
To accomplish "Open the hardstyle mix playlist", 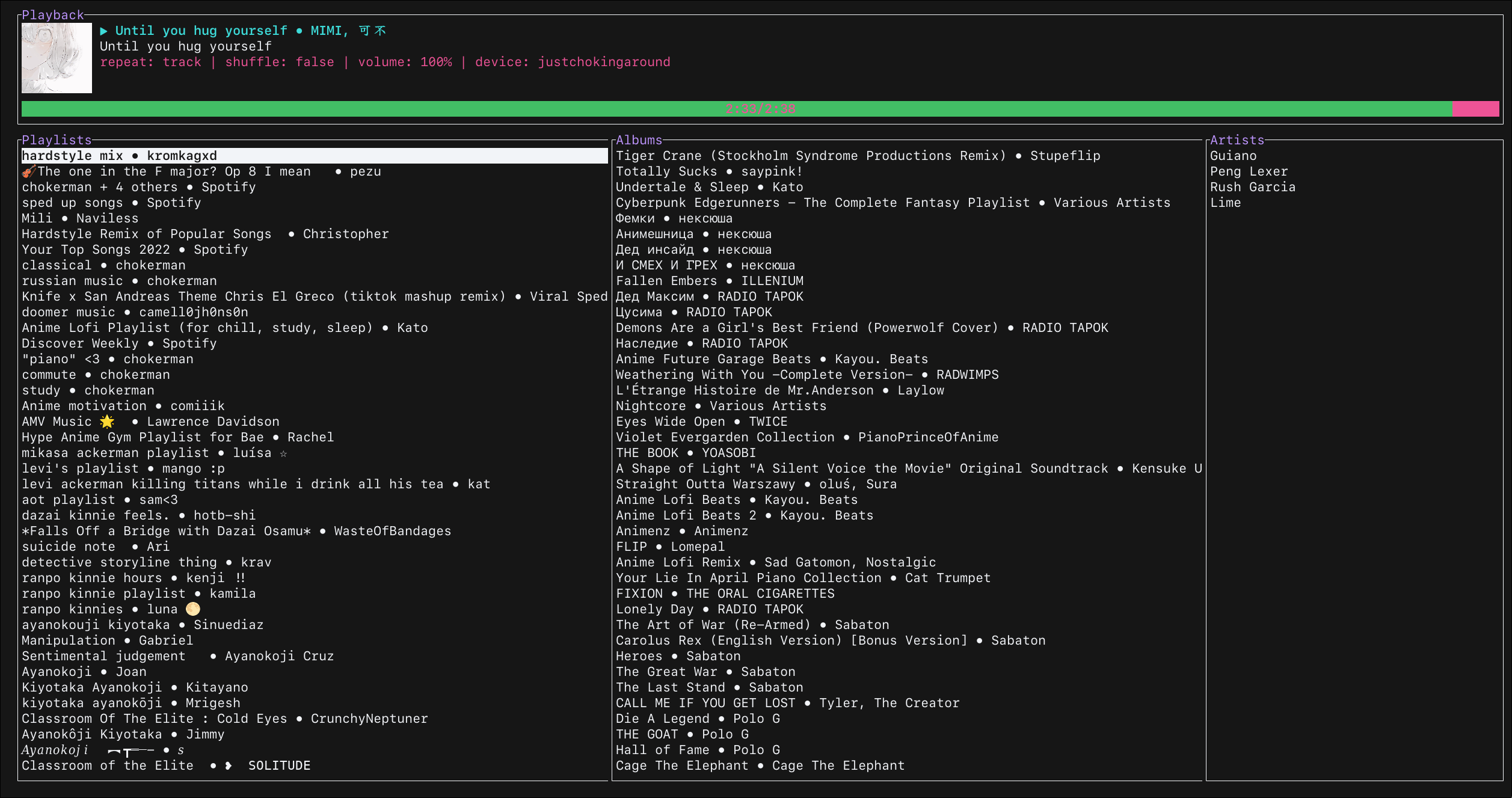I will click(119, 156).
